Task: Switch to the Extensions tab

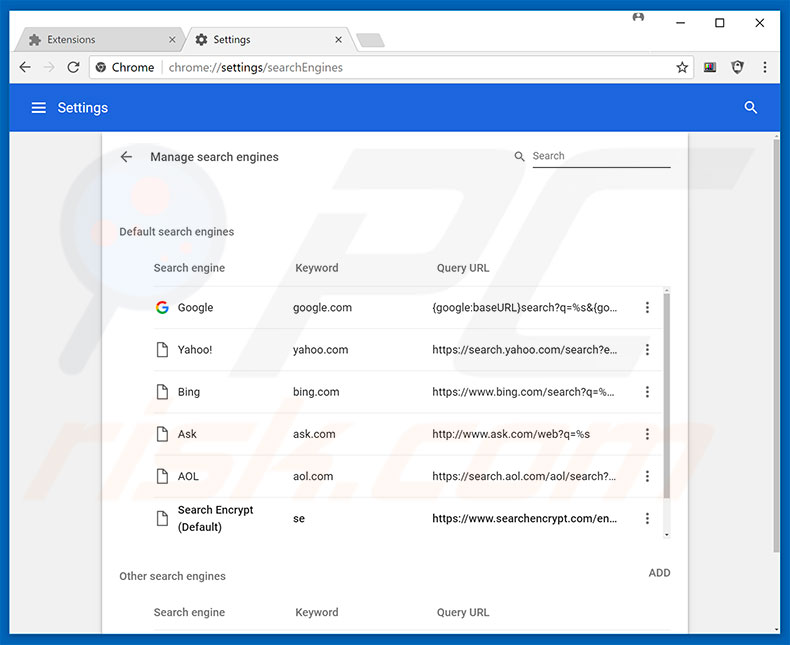Action: pyautogui.click(x=90, y=40)
